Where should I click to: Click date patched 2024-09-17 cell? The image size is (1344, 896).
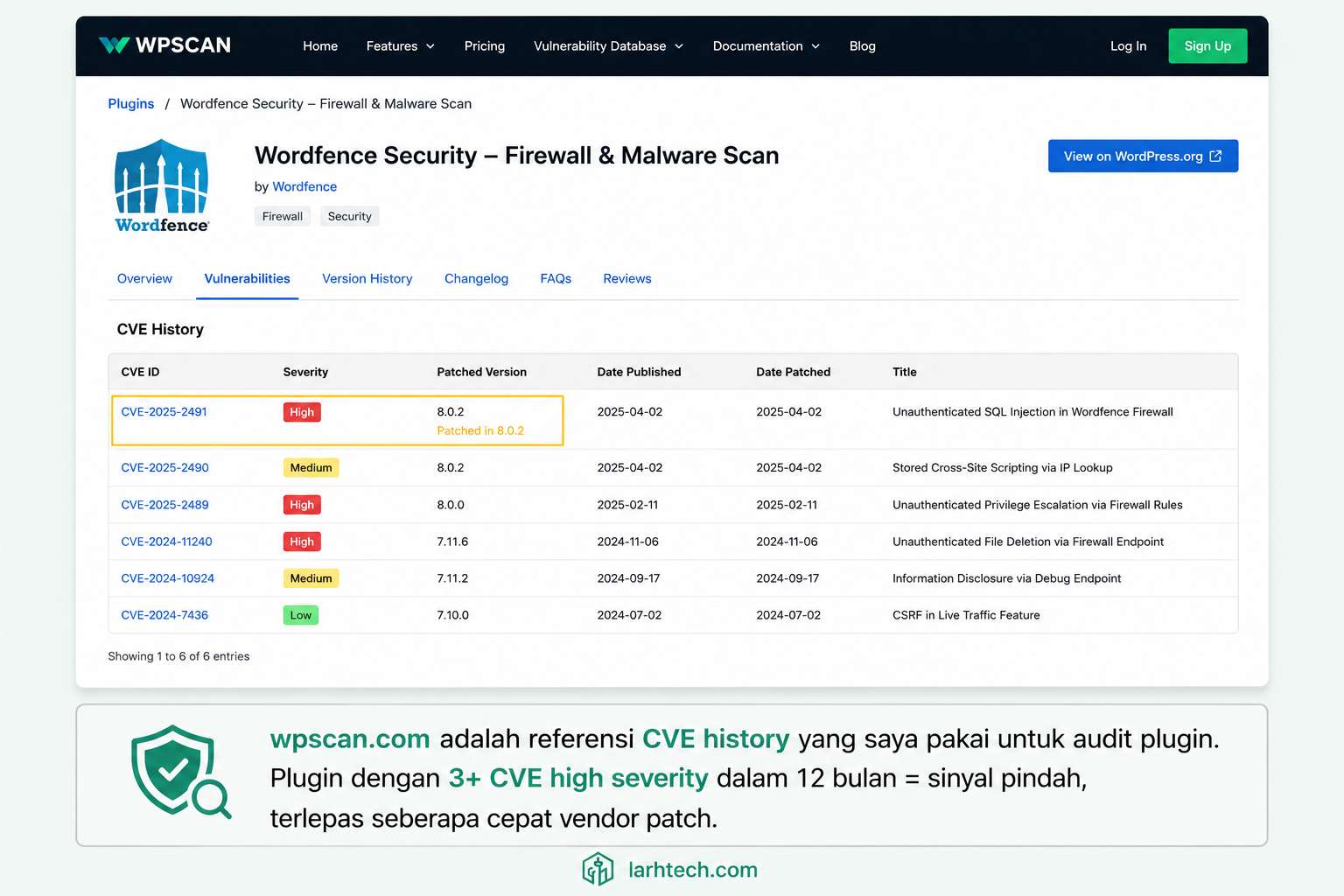787,577
